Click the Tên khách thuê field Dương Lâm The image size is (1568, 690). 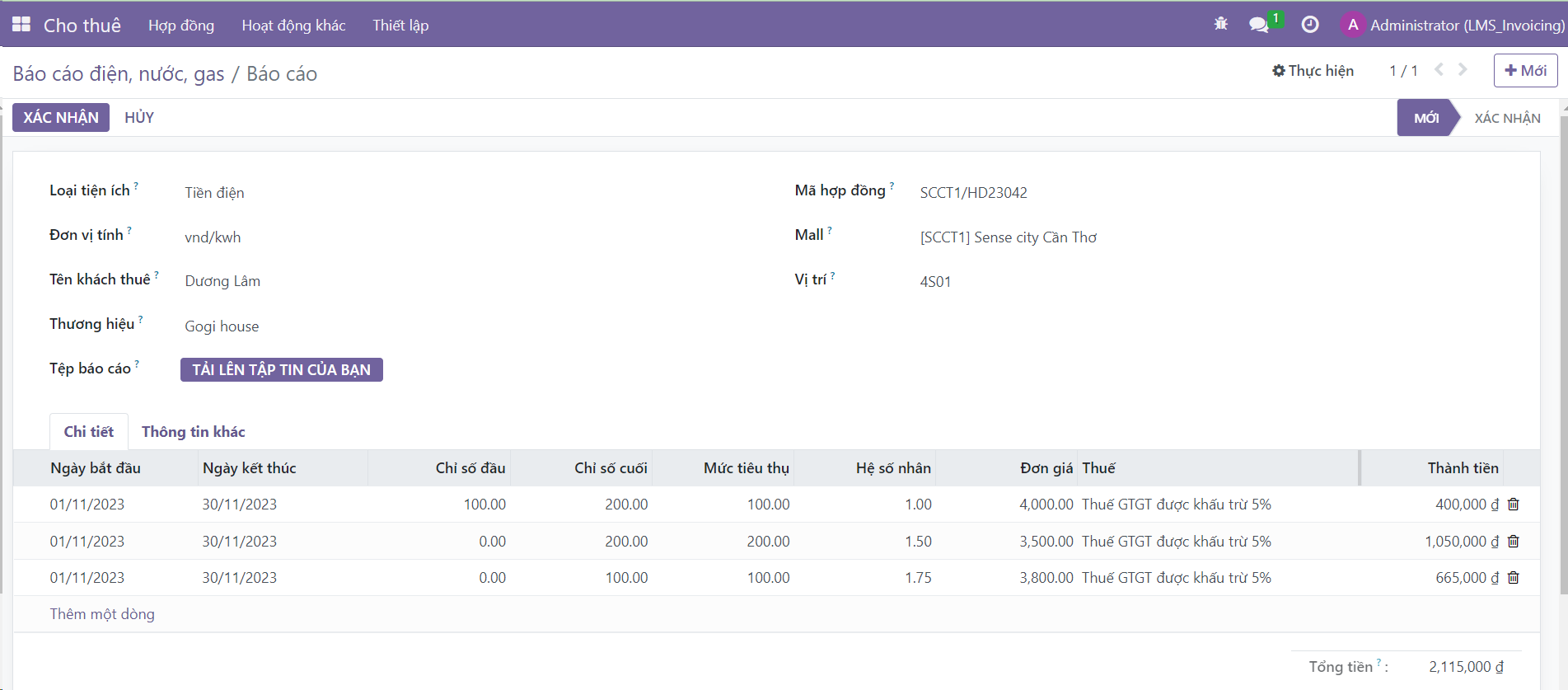click(222, 281)
